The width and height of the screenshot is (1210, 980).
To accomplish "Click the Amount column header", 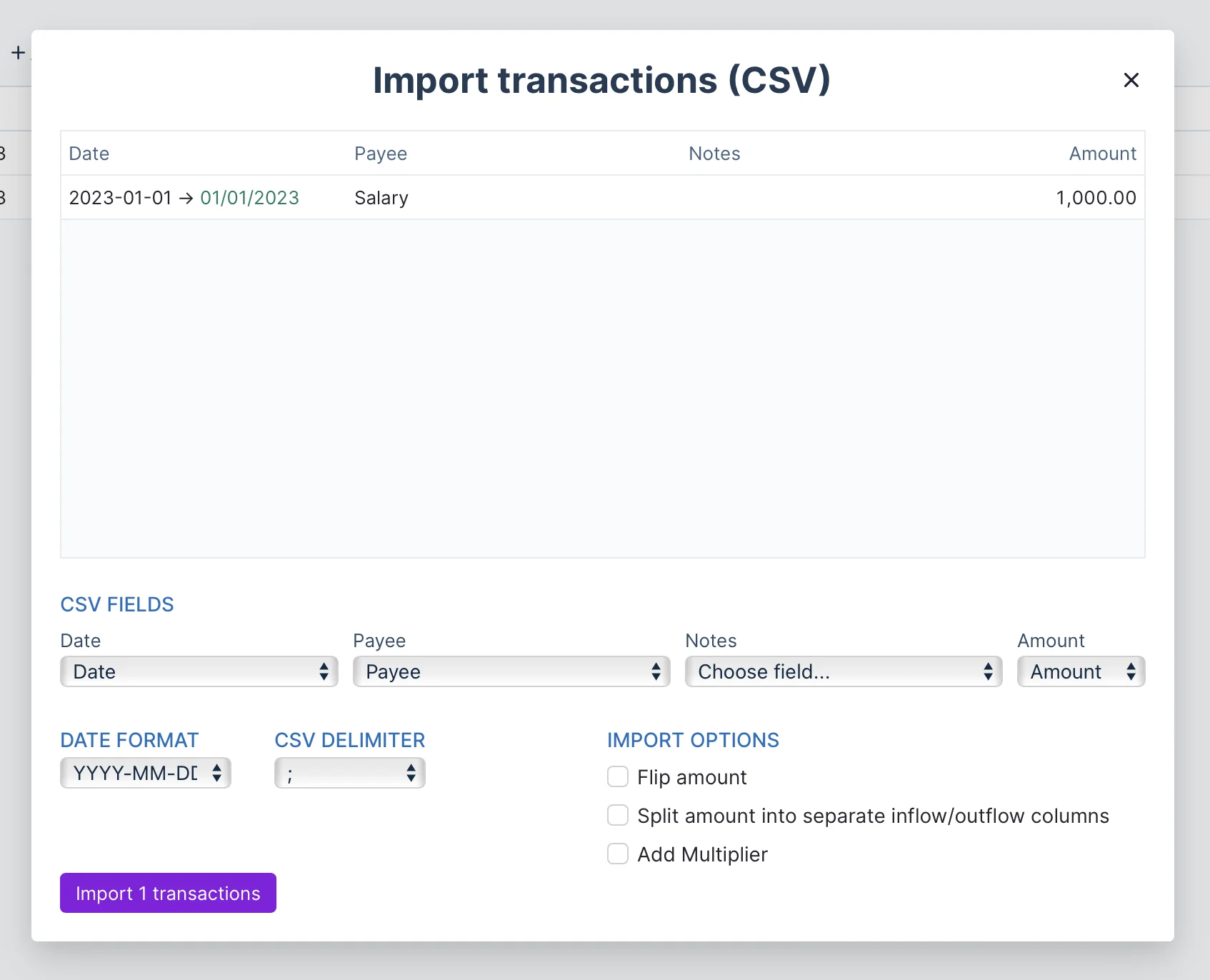I will click(1102, 153).
